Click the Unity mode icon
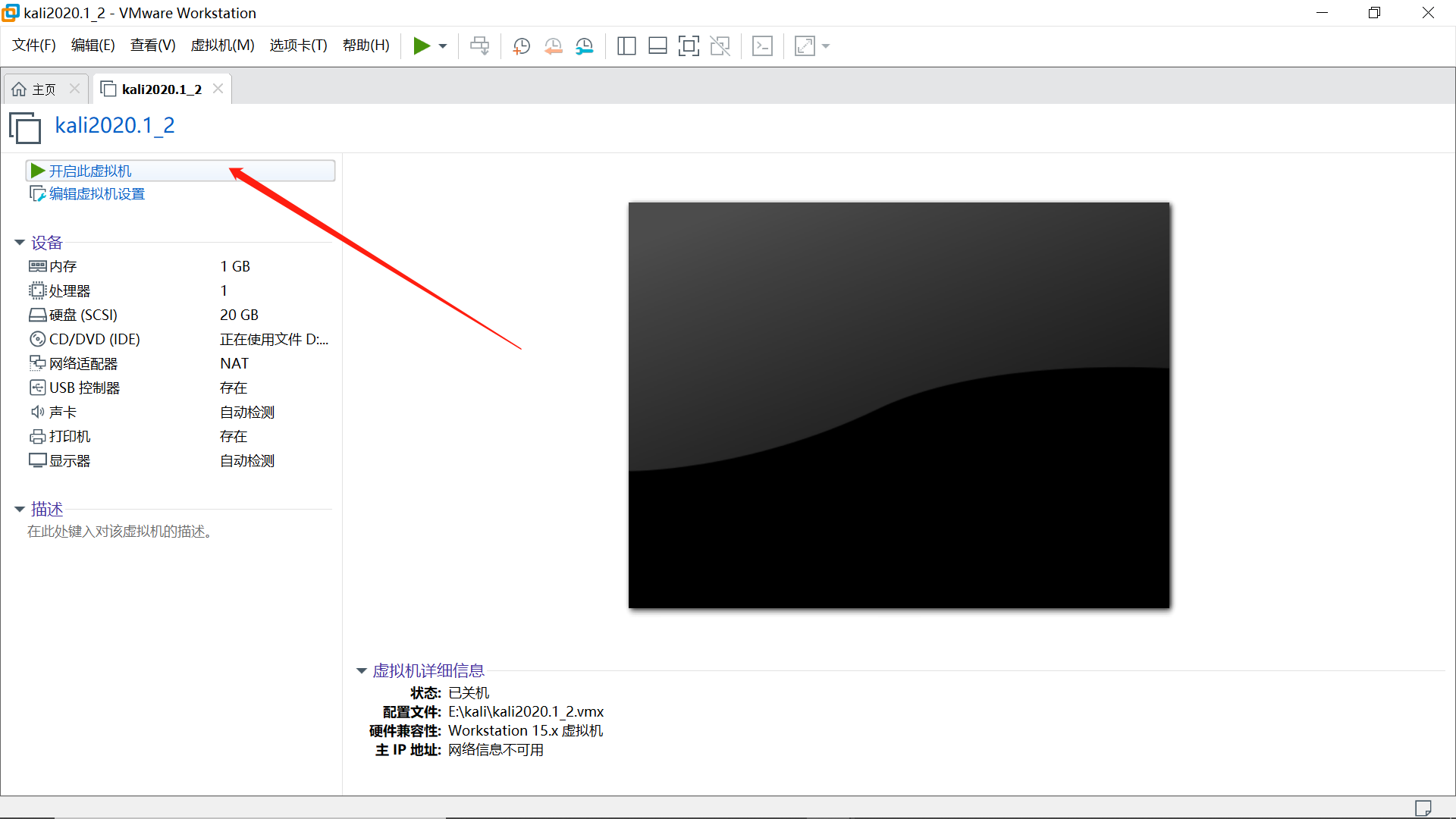Image resolution: width=1456 pixels, height=819 pixels. click(720, 46)
